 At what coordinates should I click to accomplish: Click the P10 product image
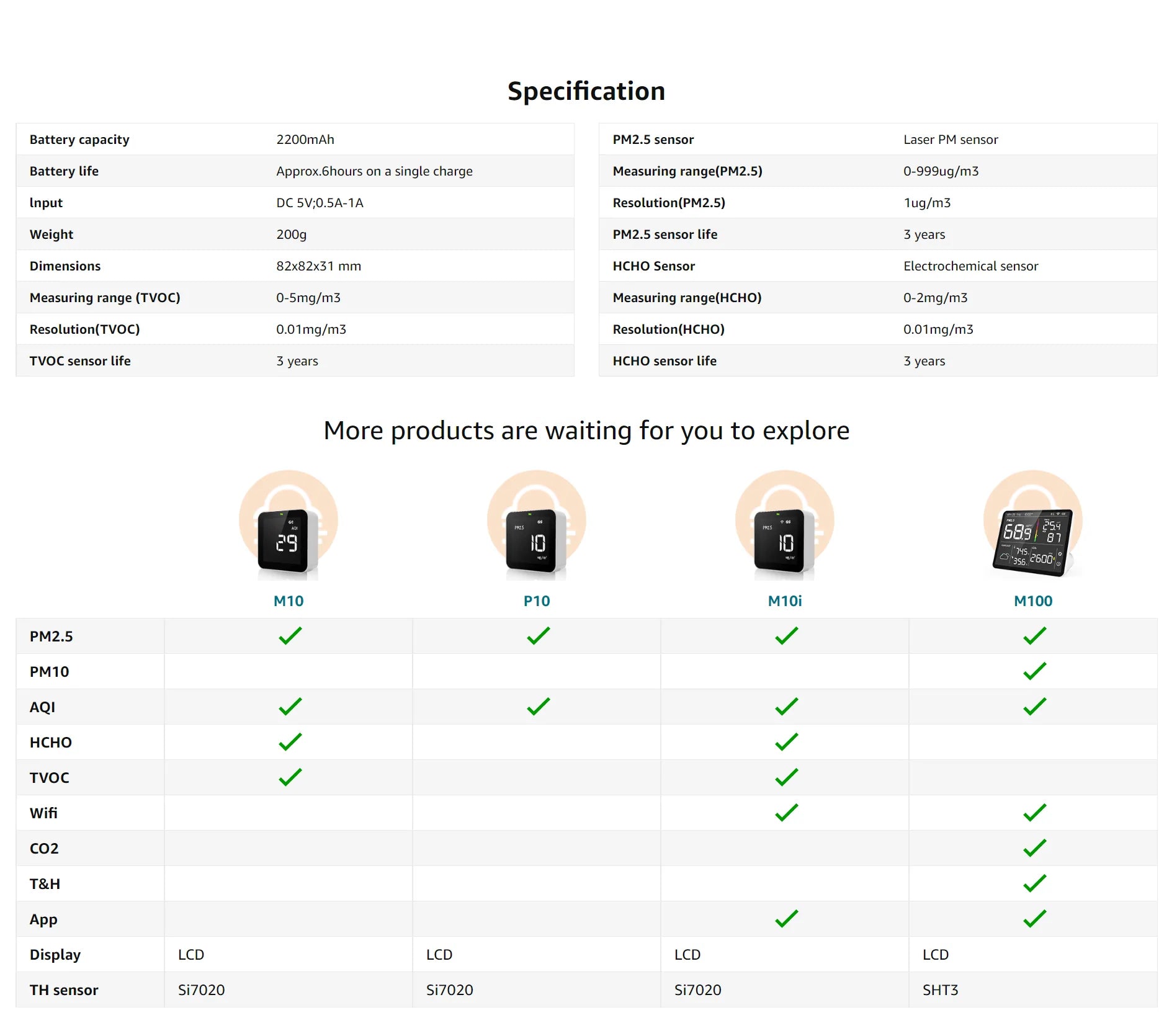point(537,525)
